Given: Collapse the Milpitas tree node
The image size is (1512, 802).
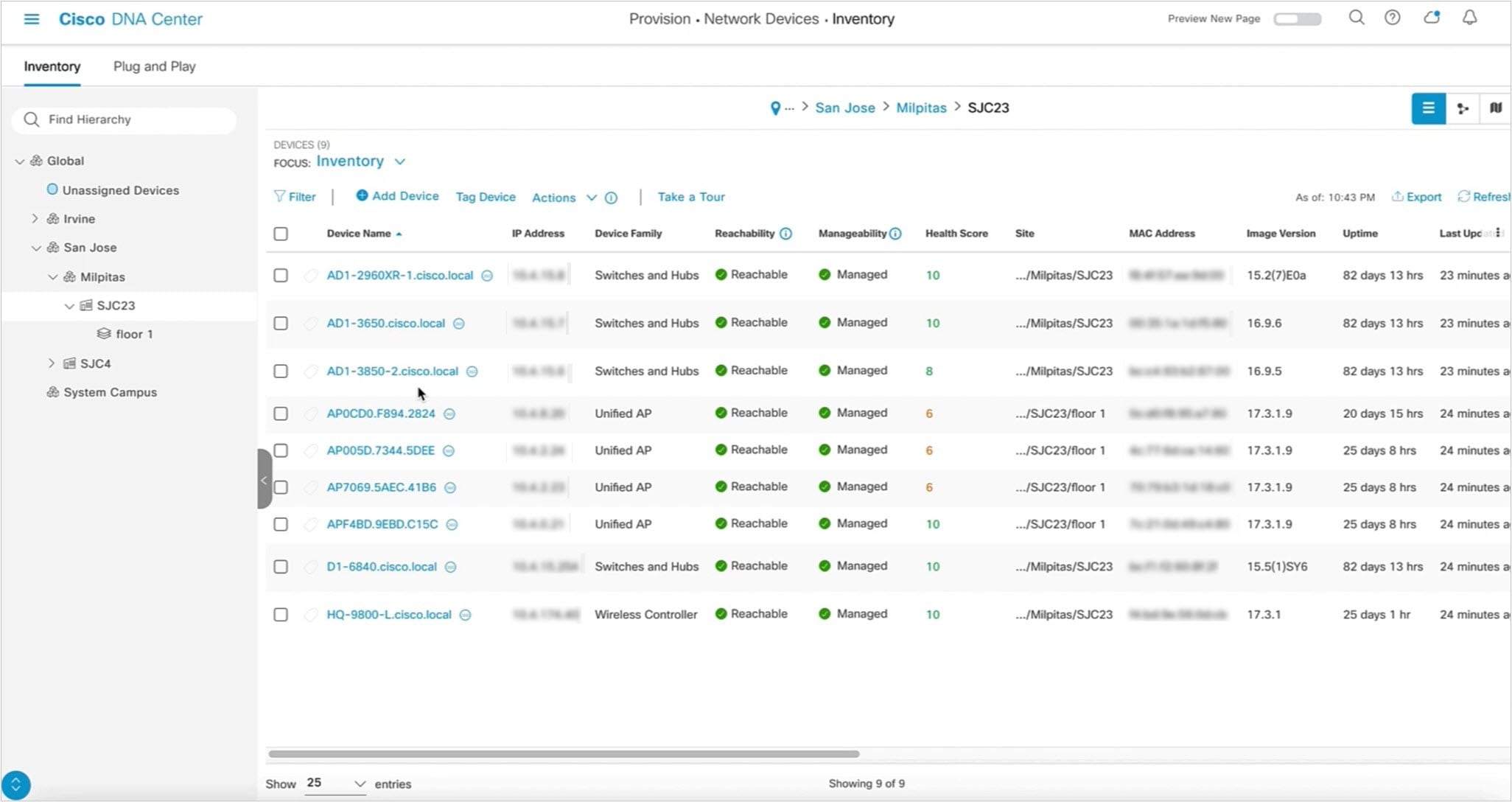Looking at the screenshot, I should (52, 277).
